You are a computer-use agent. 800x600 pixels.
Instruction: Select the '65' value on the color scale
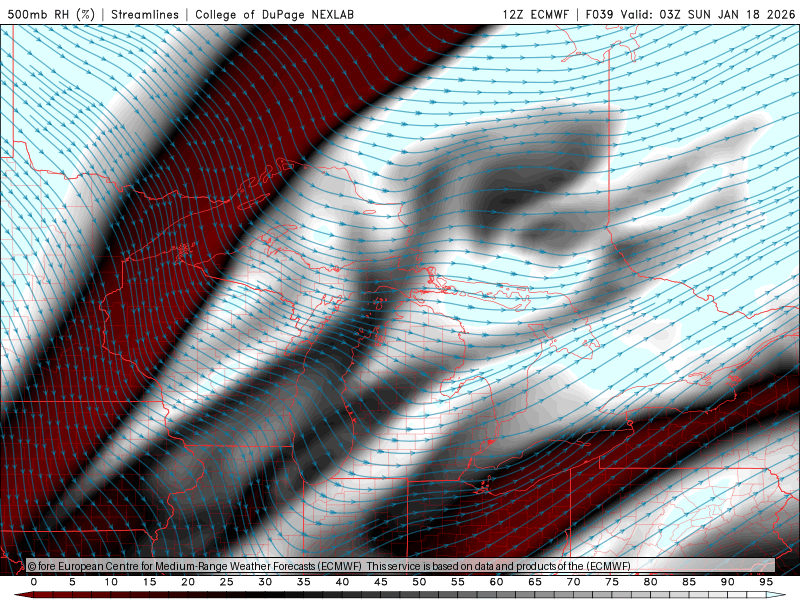tap(535, 582)
